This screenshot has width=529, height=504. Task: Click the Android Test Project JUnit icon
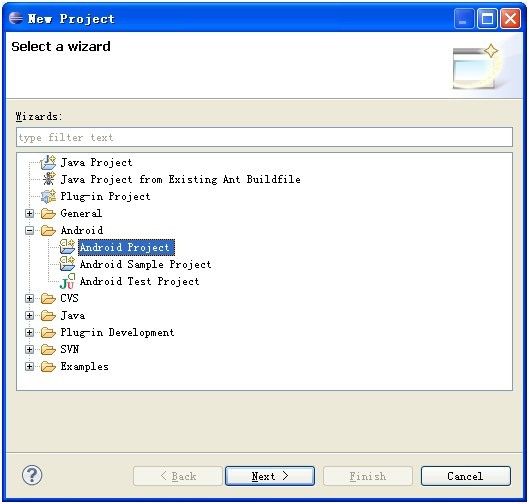[67, 281]
